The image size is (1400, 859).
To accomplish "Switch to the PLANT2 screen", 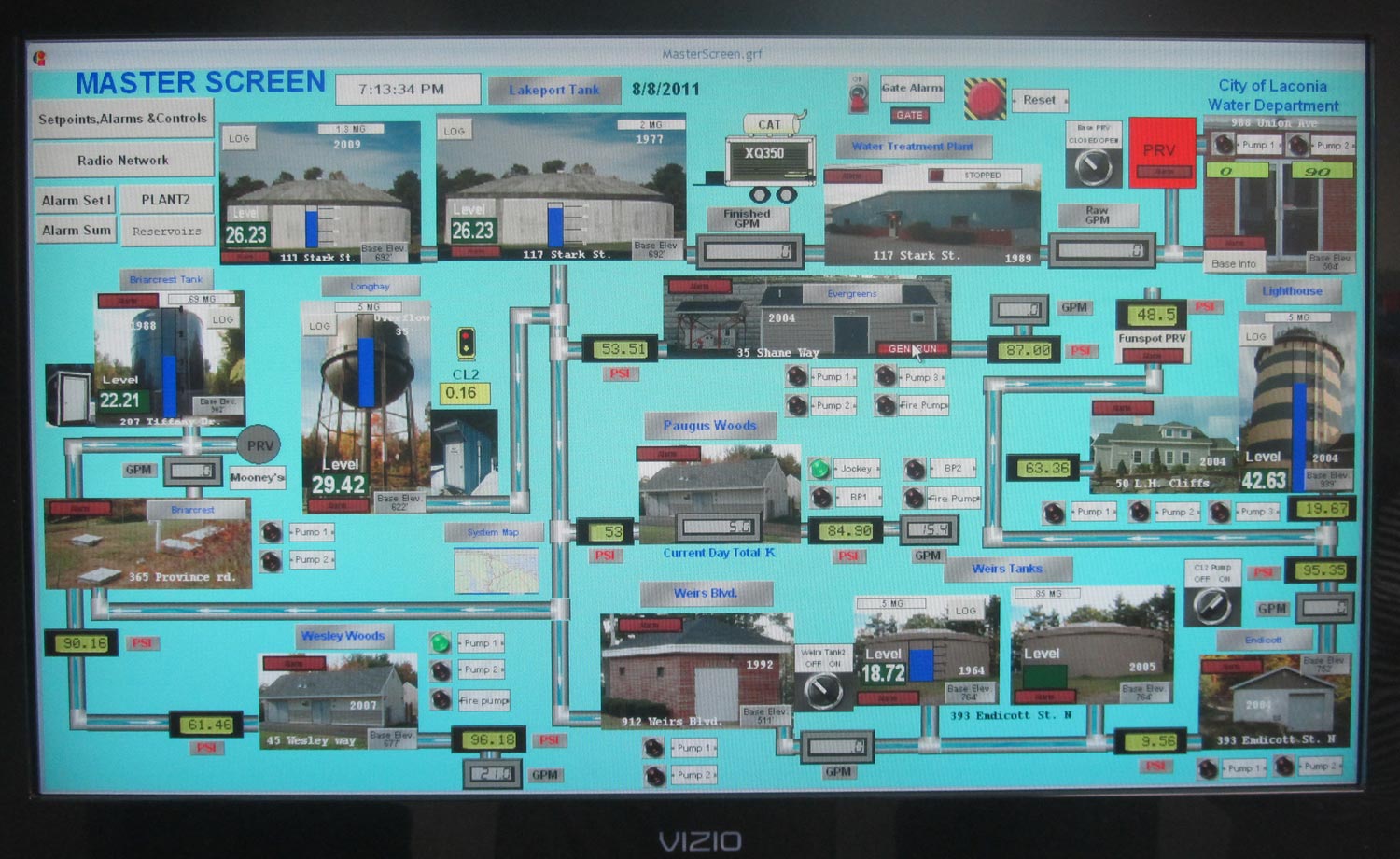I will [165, 200].
